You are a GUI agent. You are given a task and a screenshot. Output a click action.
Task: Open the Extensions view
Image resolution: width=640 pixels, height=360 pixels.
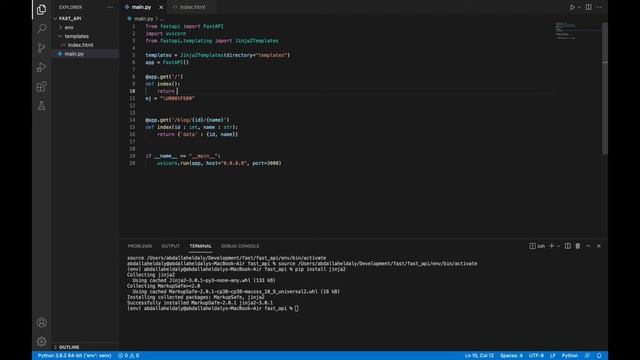(41, 86)
